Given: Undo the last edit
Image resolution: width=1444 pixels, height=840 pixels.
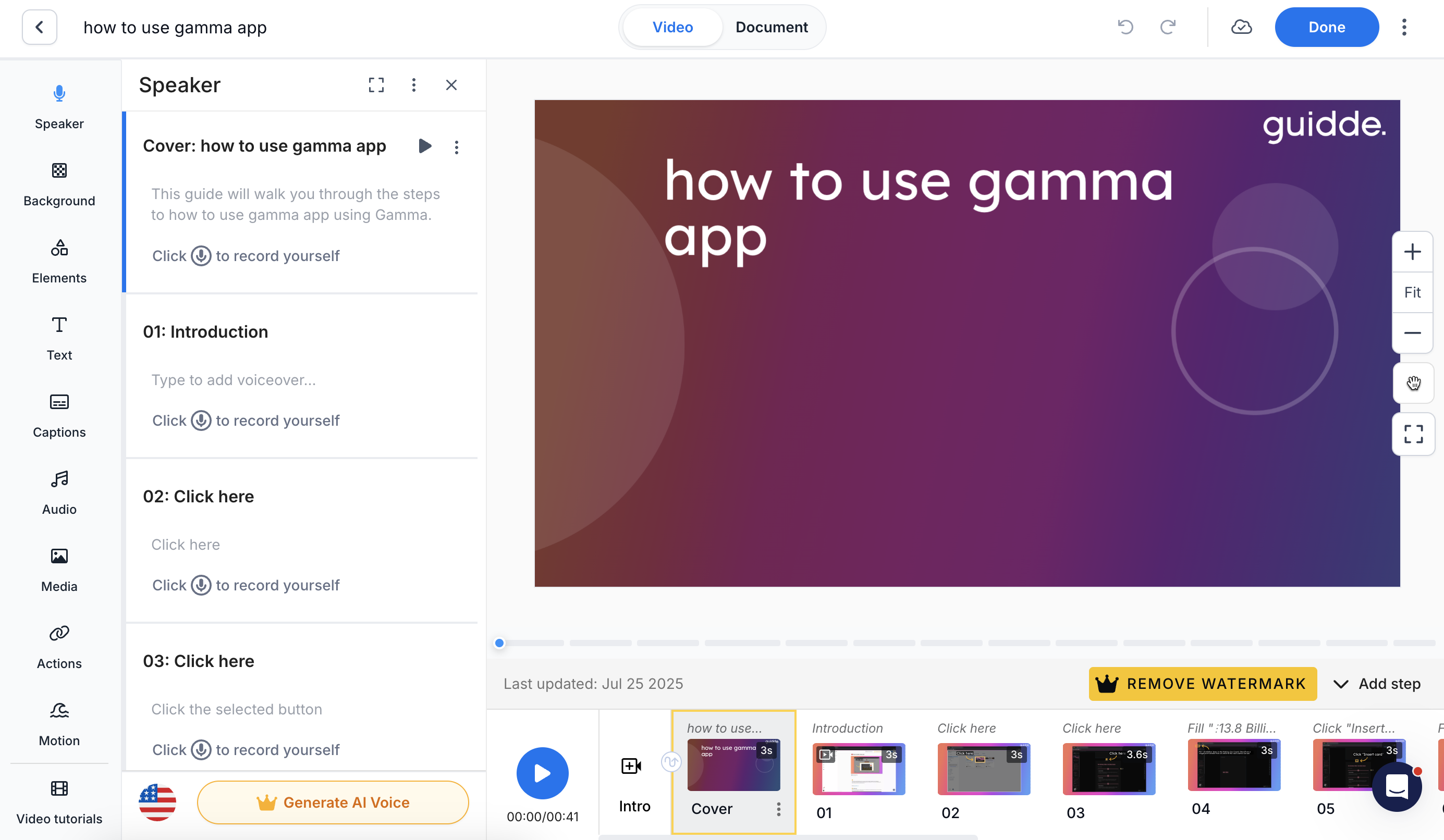Looking at the screenshot, I should coord(1125,27).
